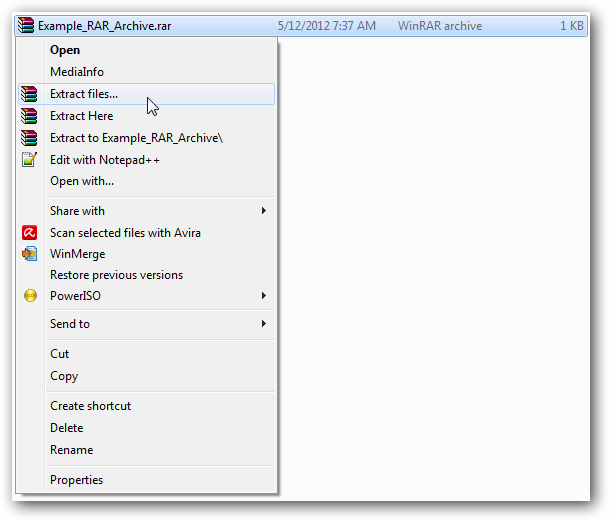Click the RAR file icon in file list
Screen dimensions: 610x521
point(27,26)
